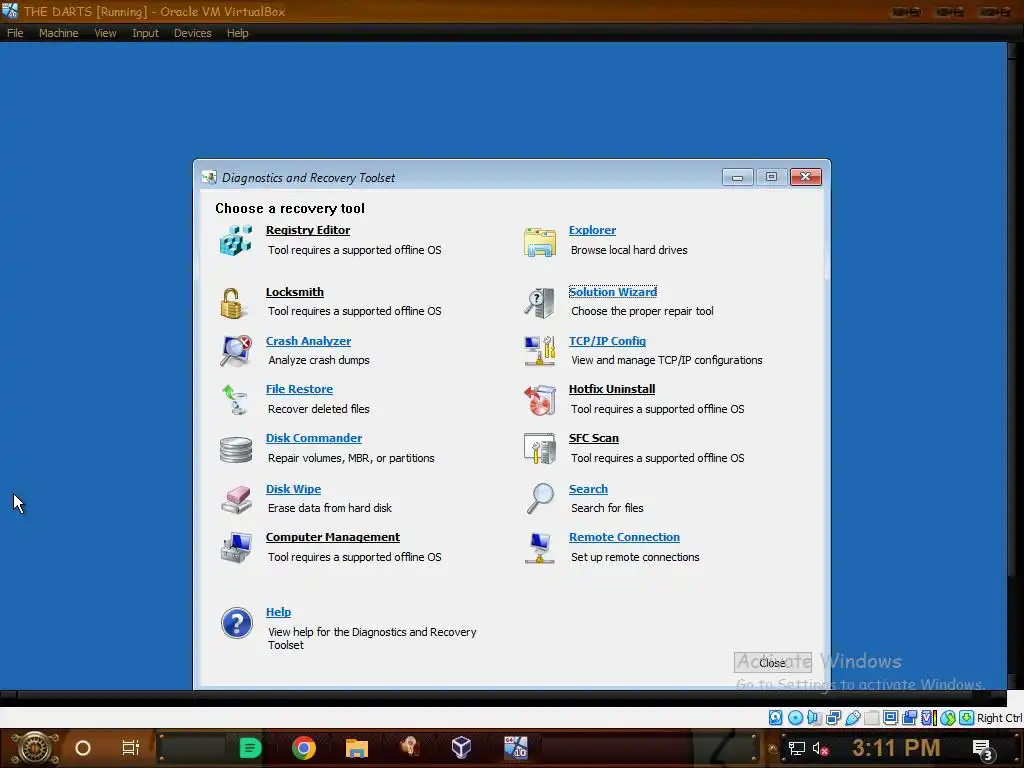This screenshot has width=1024, height=768.
Task: Launch the Crash Analyzer link
Action: (x=308, y=341)
